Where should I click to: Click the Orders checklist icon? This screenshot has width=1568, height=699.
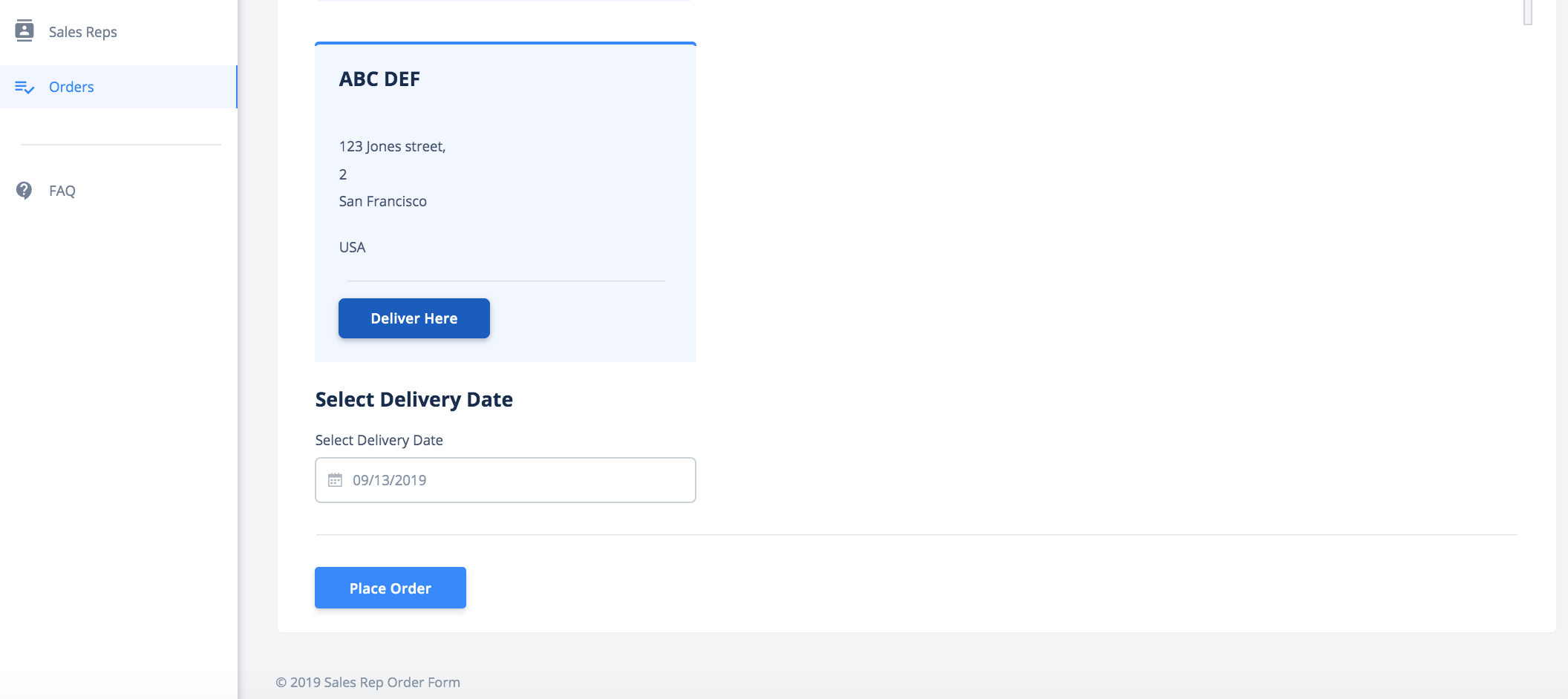[x=24, y=87]
